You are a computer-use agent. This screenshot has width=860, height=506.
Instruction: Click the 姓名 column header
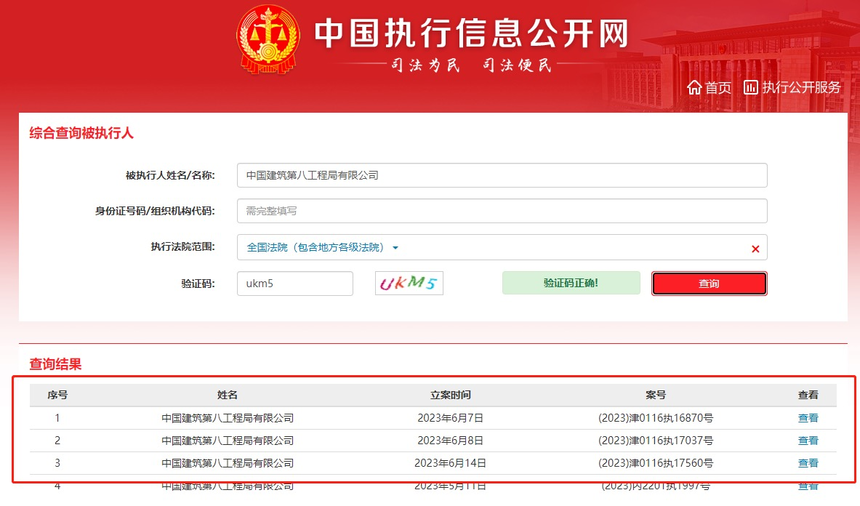click(228, 395)
